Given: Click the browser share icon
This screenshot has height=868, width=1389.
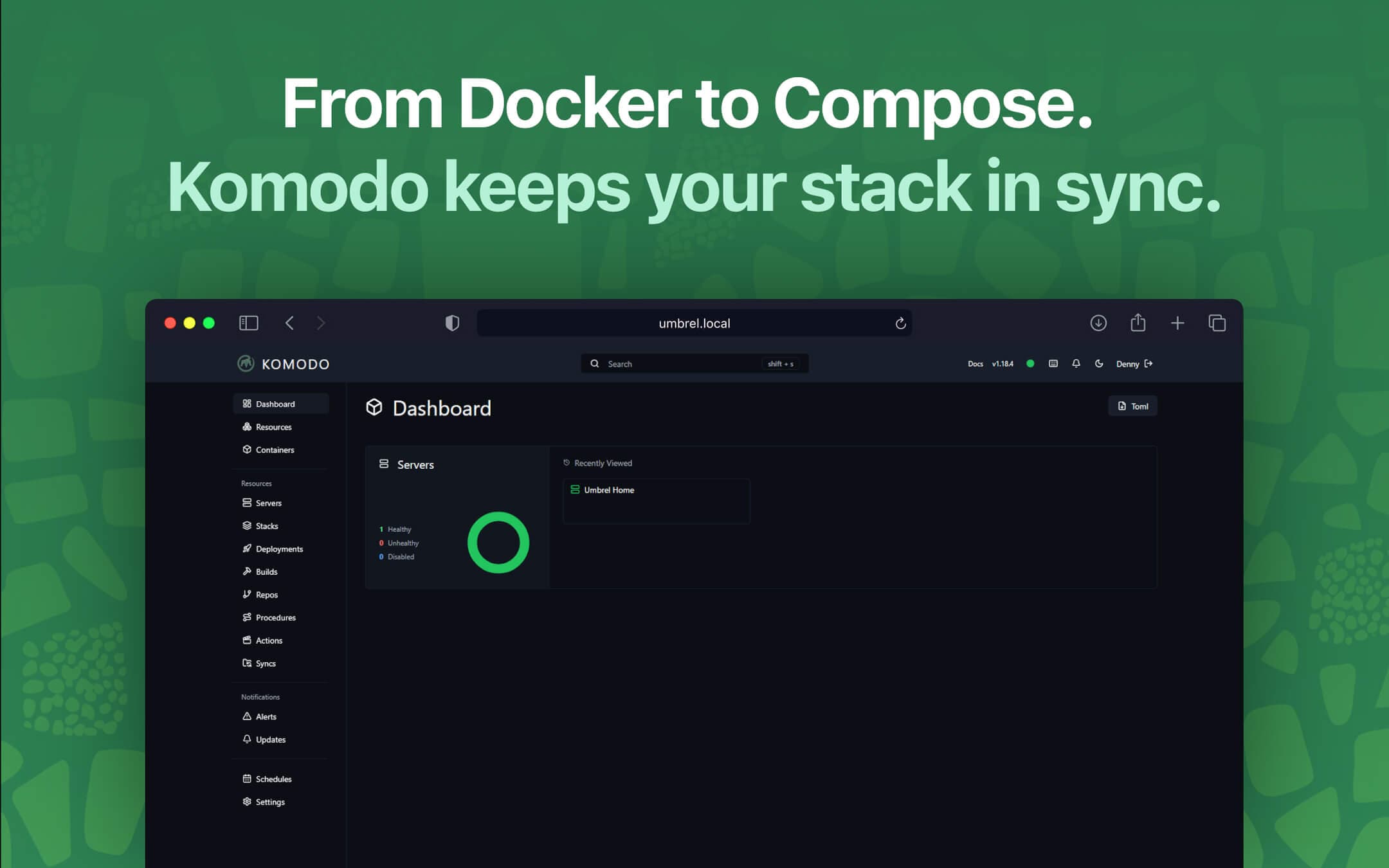Looking at the screenshot, I should (1138, 323).
